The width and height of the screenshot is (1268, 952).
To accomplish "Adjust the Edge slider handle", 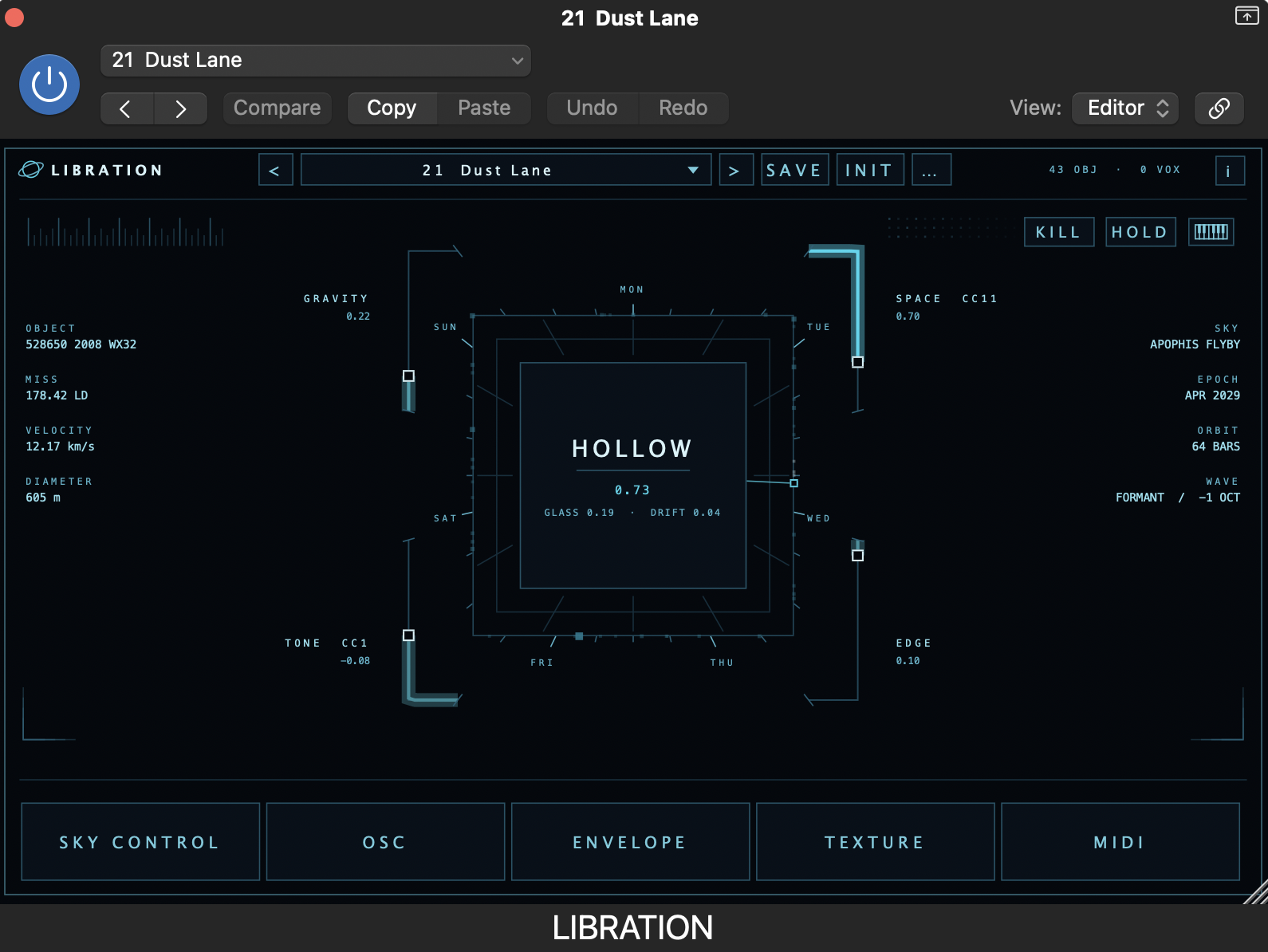I will click(857, 555).
